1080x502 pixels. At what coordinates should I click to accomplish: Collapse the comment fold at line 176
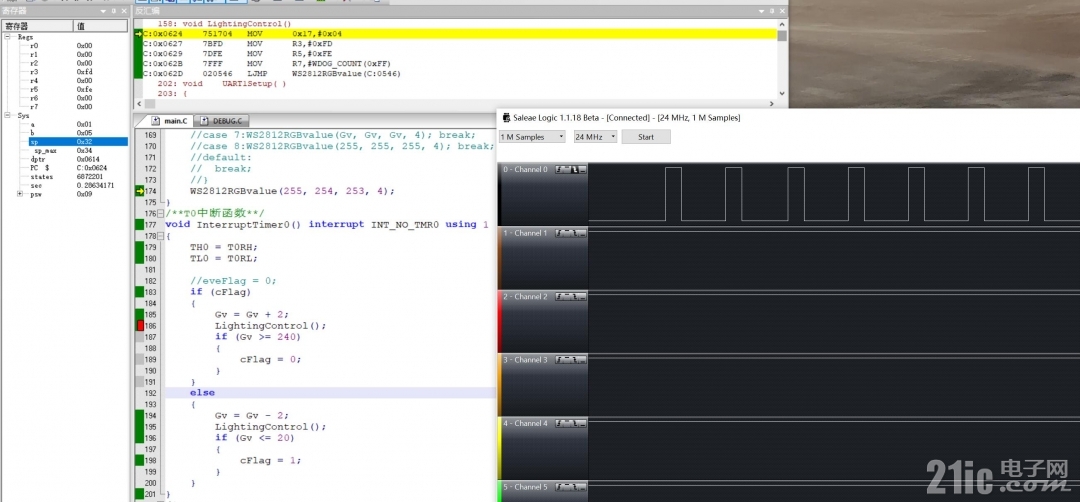point(160,213)
